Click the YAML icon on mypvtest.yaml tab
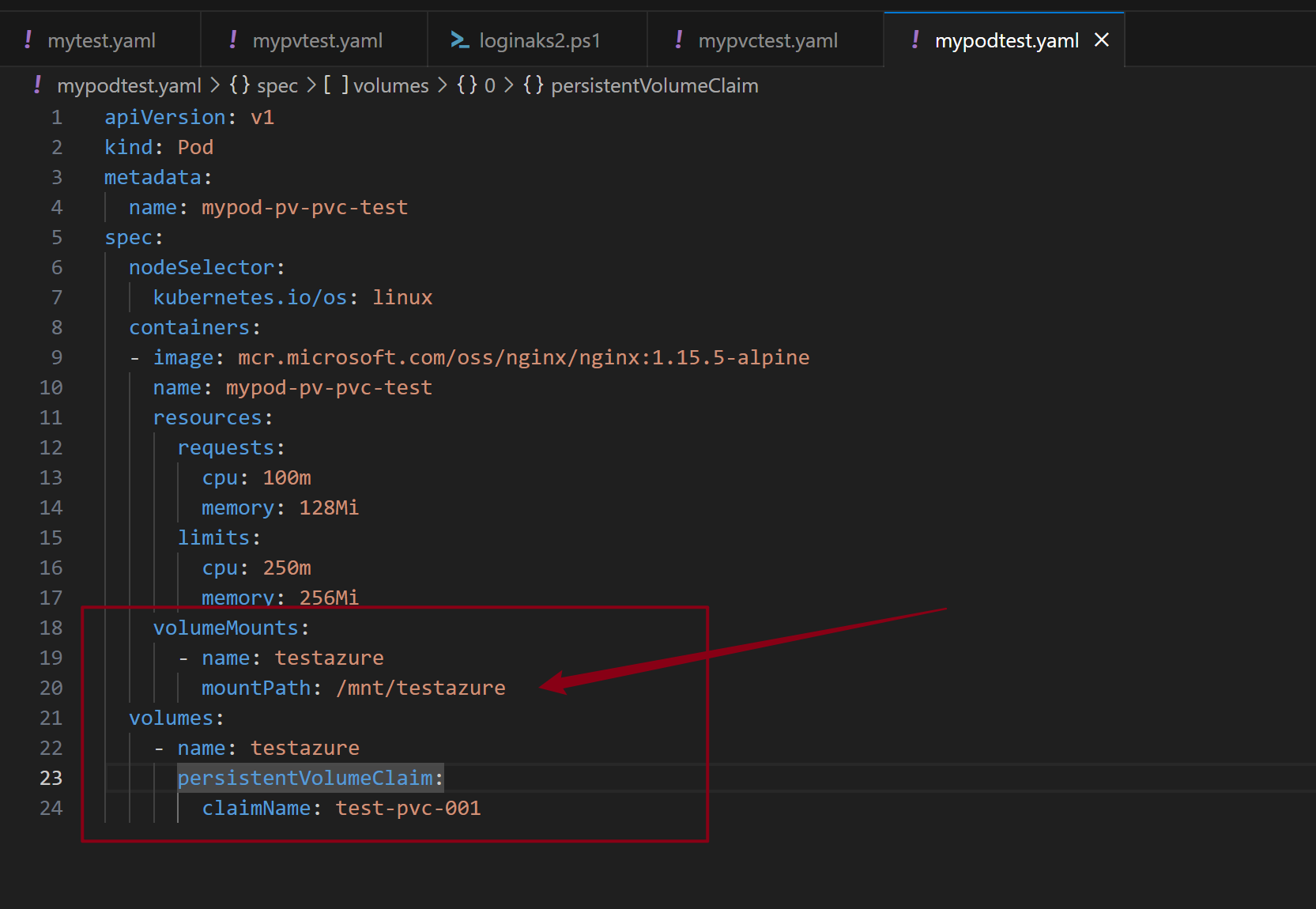This screenshot has height=909, width=1316. (x=233, y=40)
